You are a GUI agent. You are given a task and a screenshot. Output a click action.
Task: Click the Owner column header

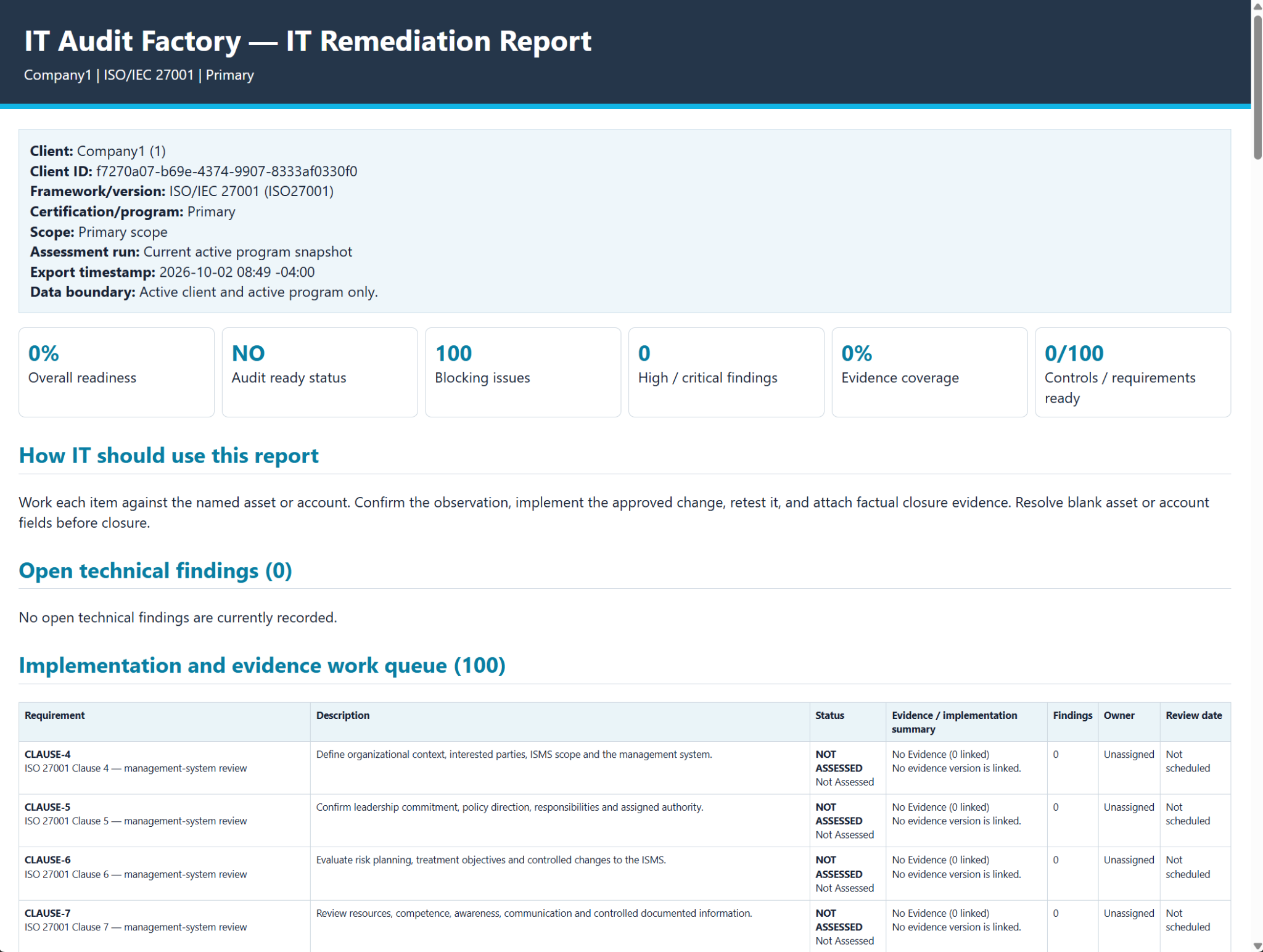1129,722
